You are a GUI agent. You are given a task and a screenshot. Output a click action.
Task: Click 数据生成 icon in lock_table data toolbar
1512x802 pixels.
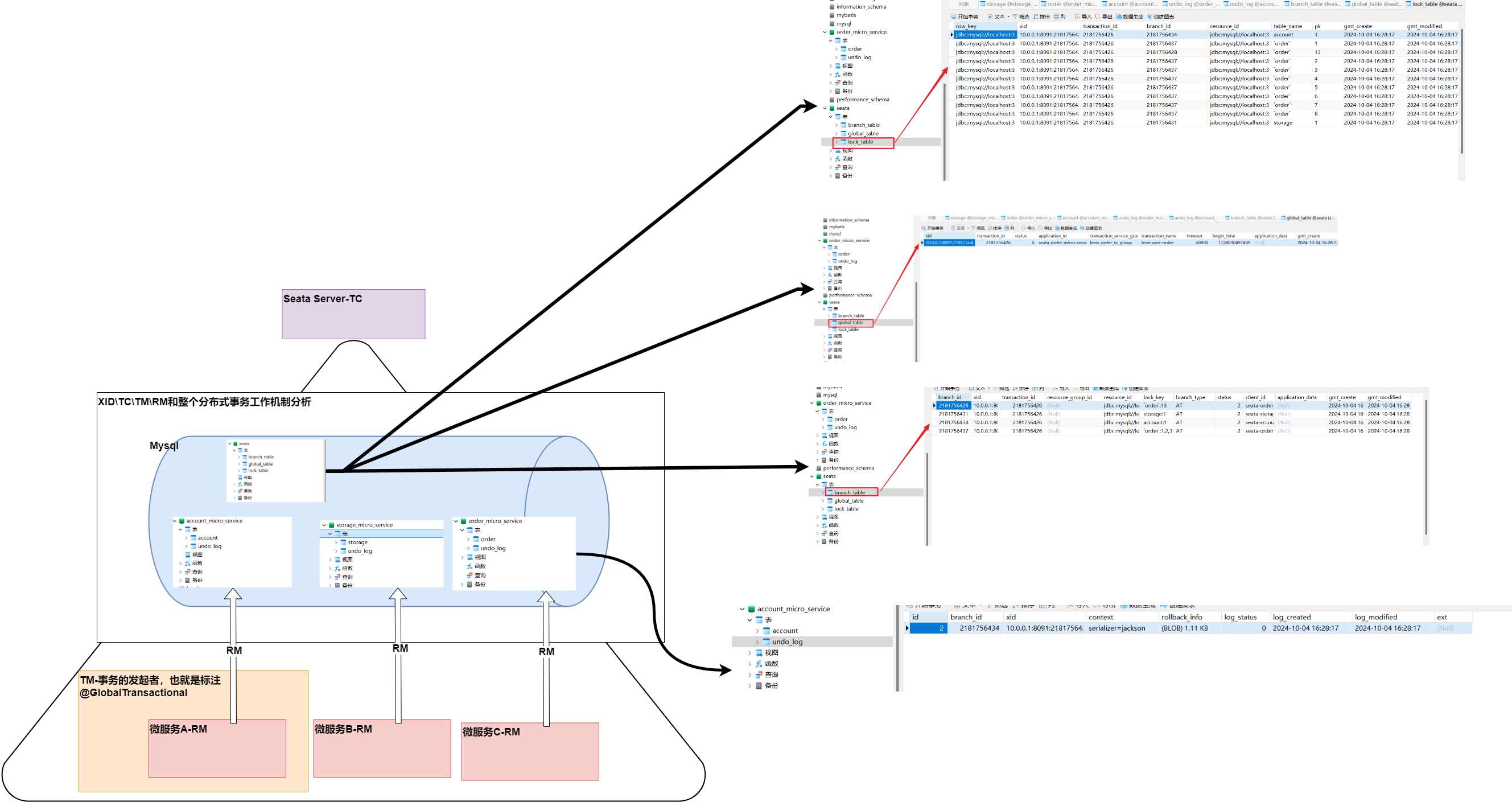(x=1119, y=17)
